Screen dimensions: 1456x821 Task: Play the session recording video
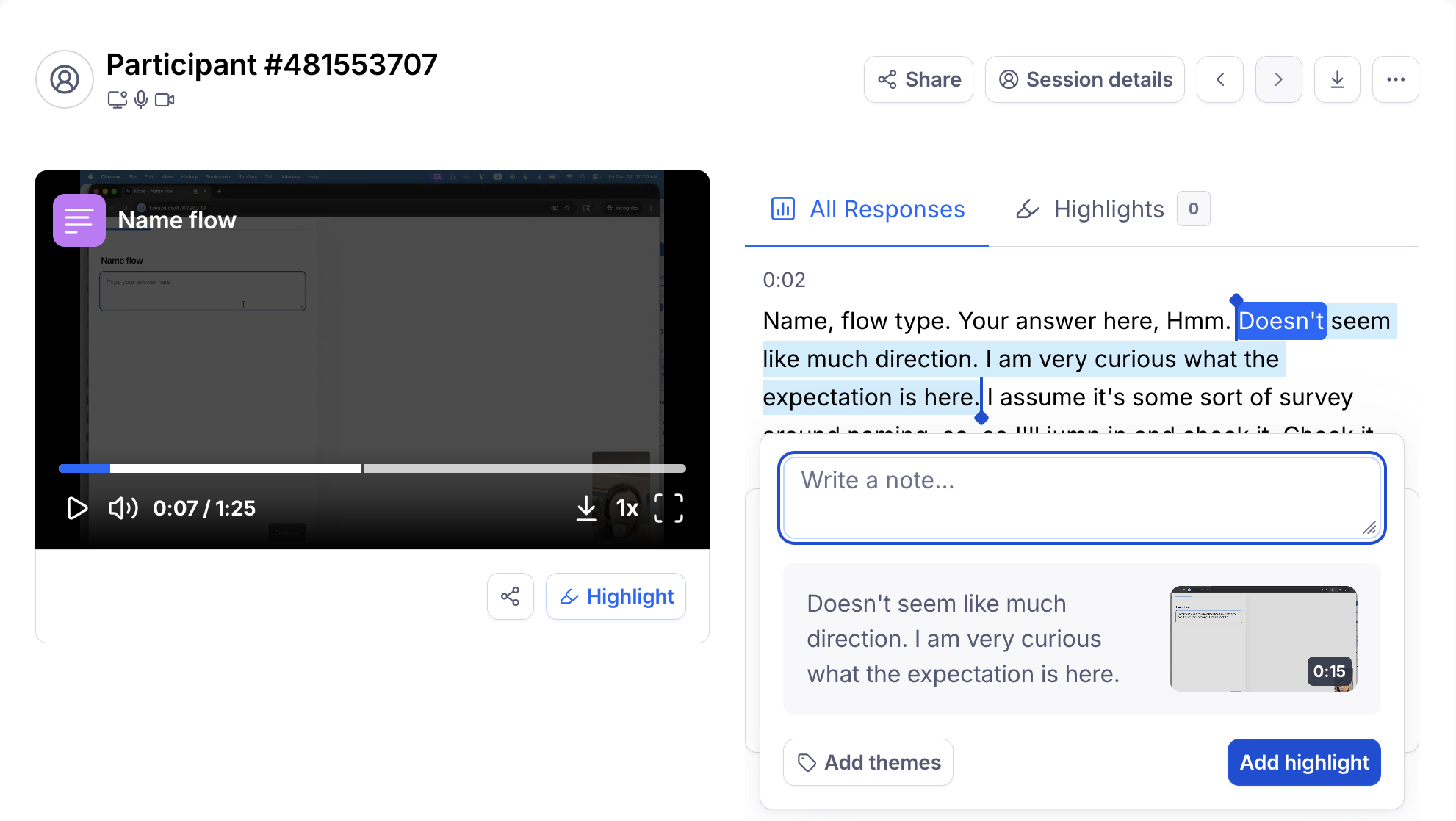(x=76, y=508)
